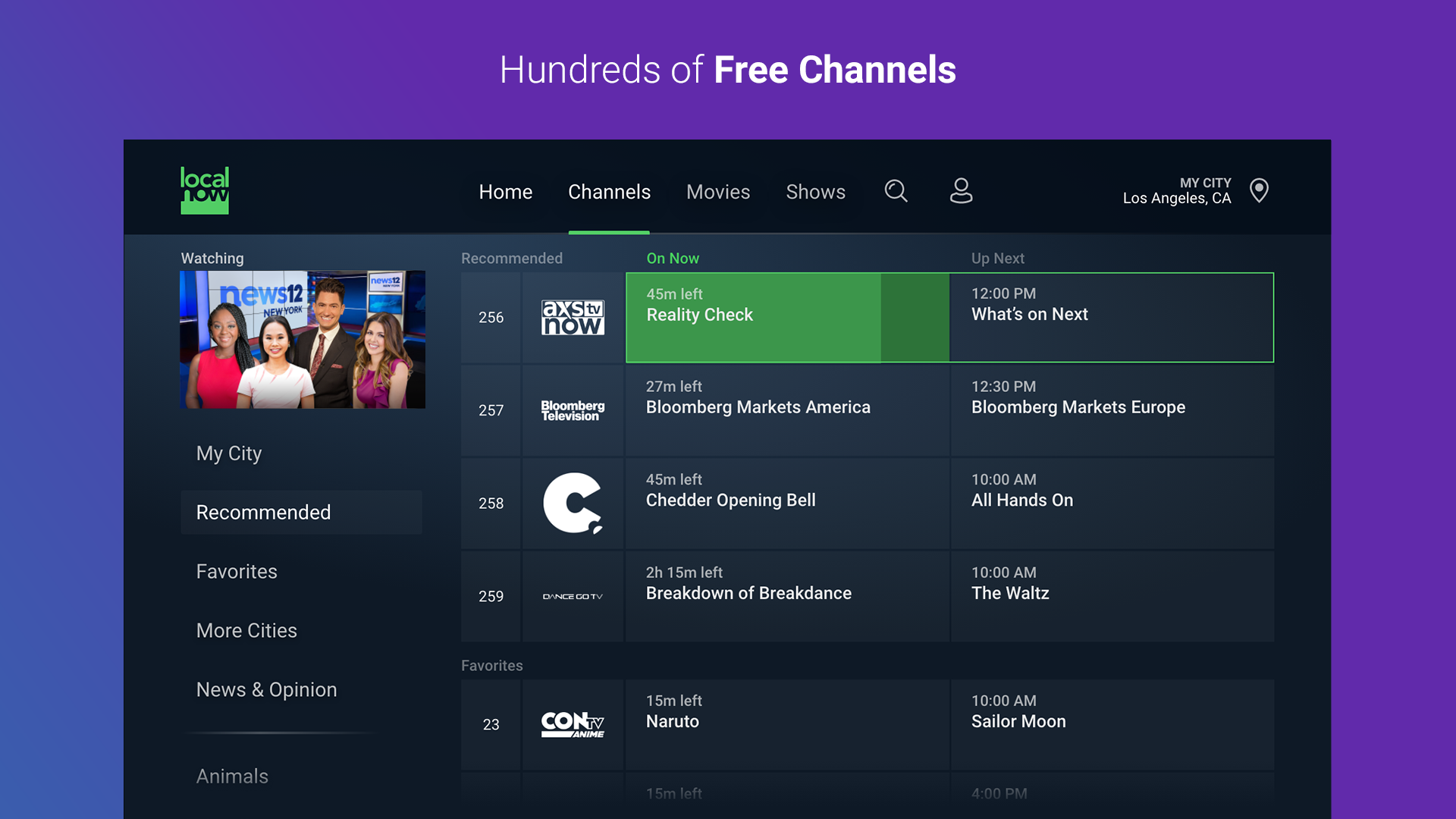Select the AXS TV Now channel logo

pos(573,318)
